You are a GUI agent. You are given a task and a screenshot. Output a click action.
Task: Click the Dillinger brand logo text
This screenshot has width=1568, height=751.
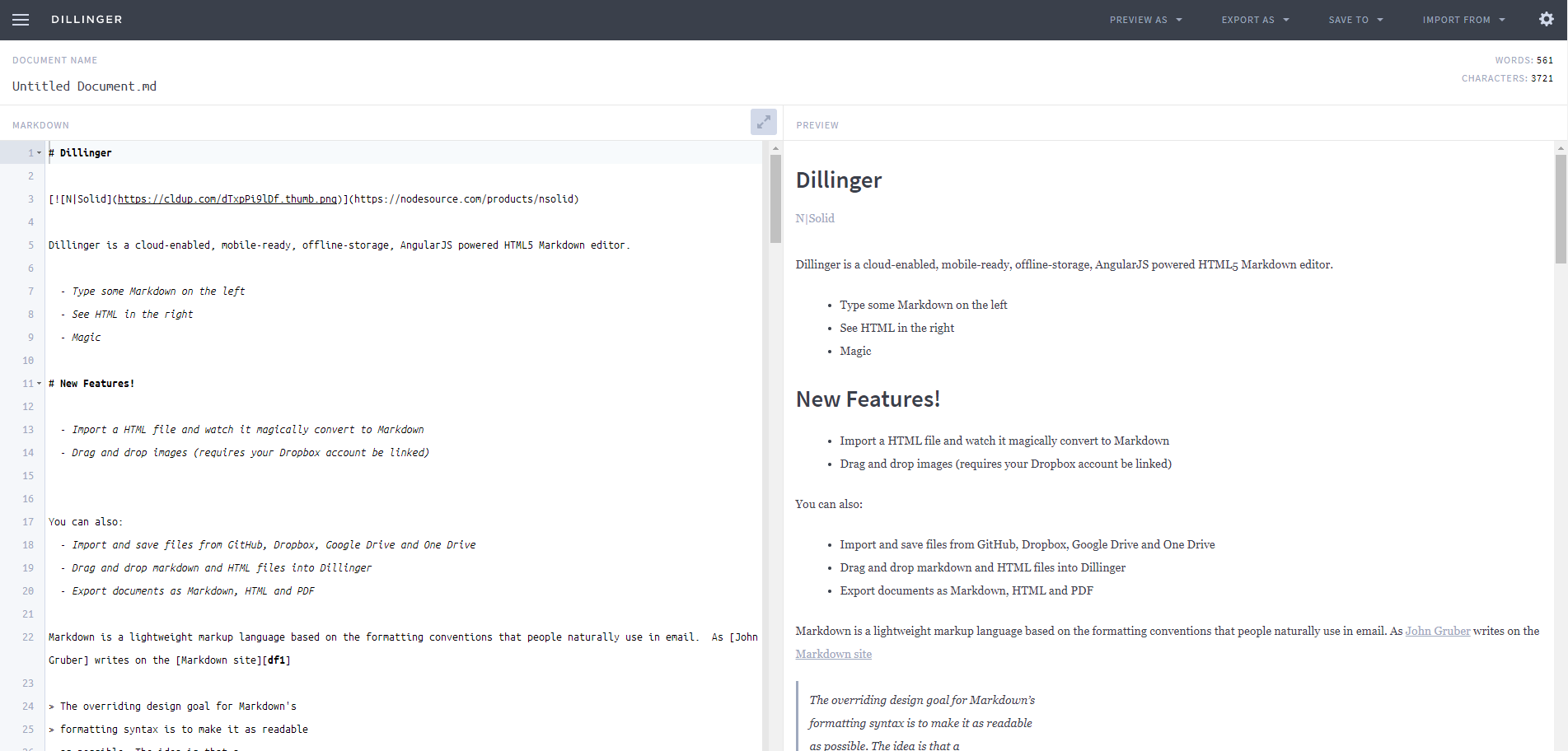(87, 20)
